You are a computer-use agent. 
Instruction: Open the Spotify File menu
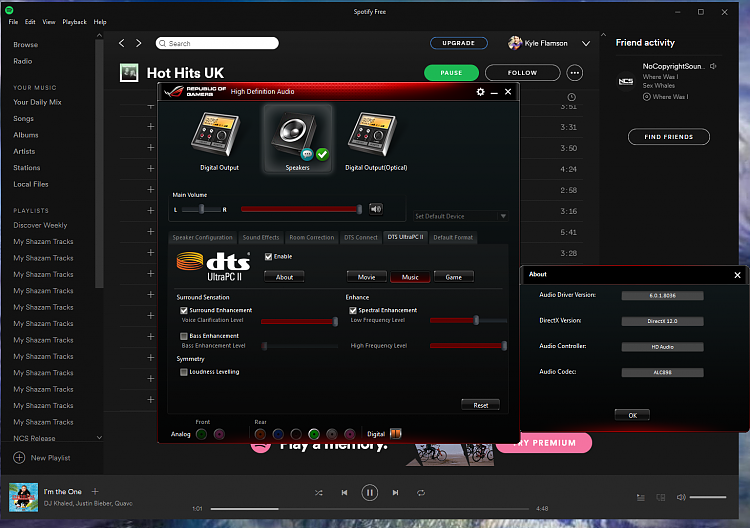coord(13,22)
